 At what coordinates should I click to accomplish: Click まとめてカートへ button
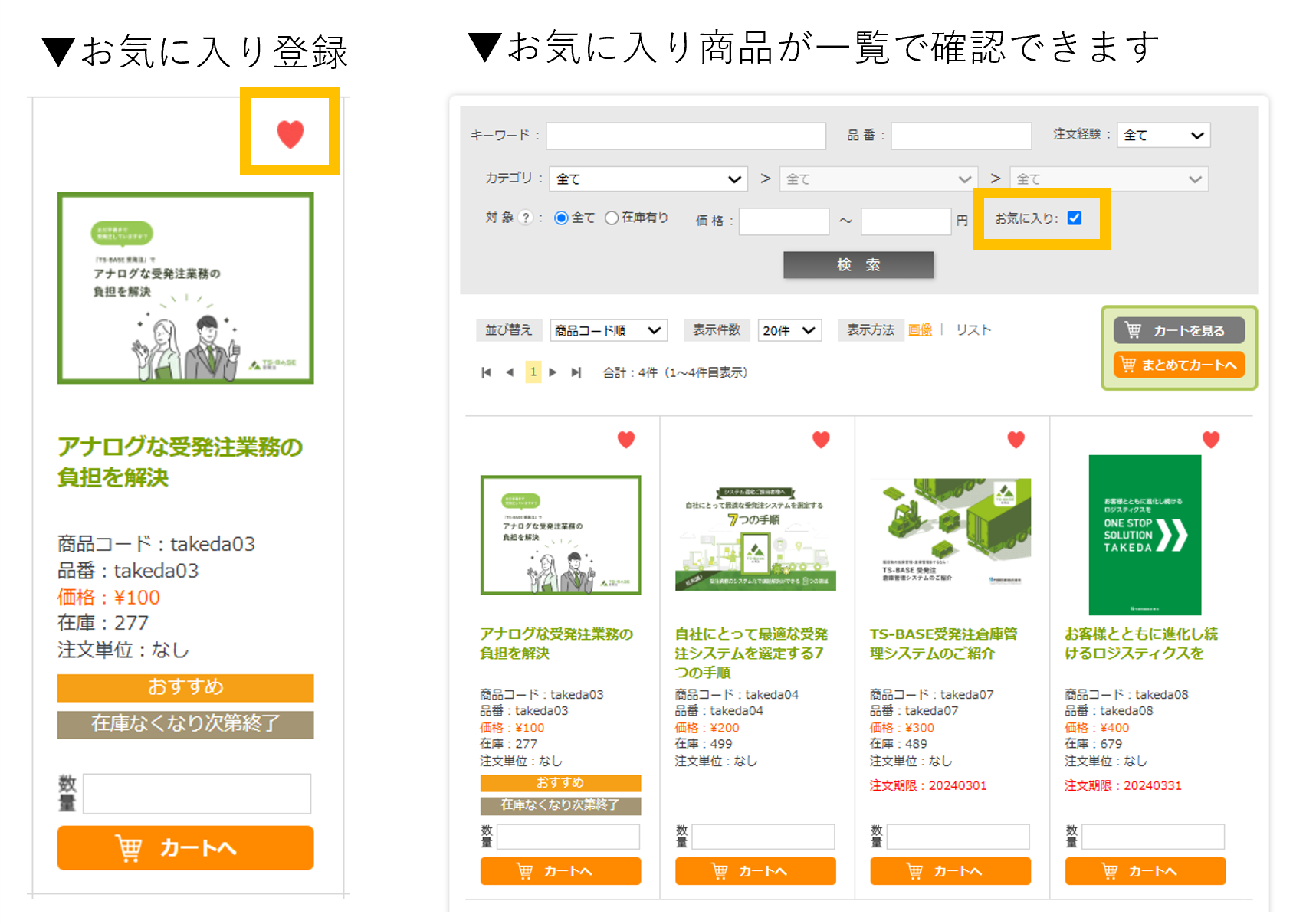point(1179,365)
